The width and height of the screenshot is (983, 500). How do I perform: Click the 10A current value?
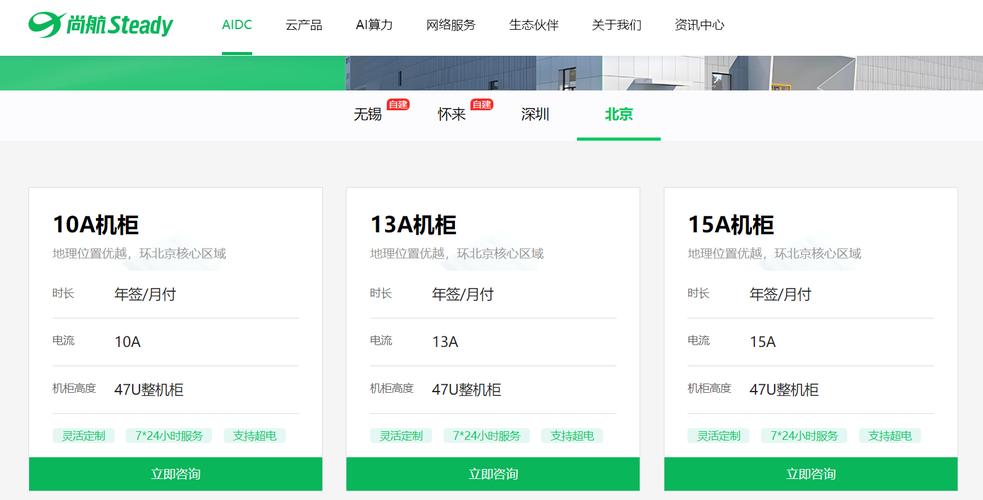127,342
